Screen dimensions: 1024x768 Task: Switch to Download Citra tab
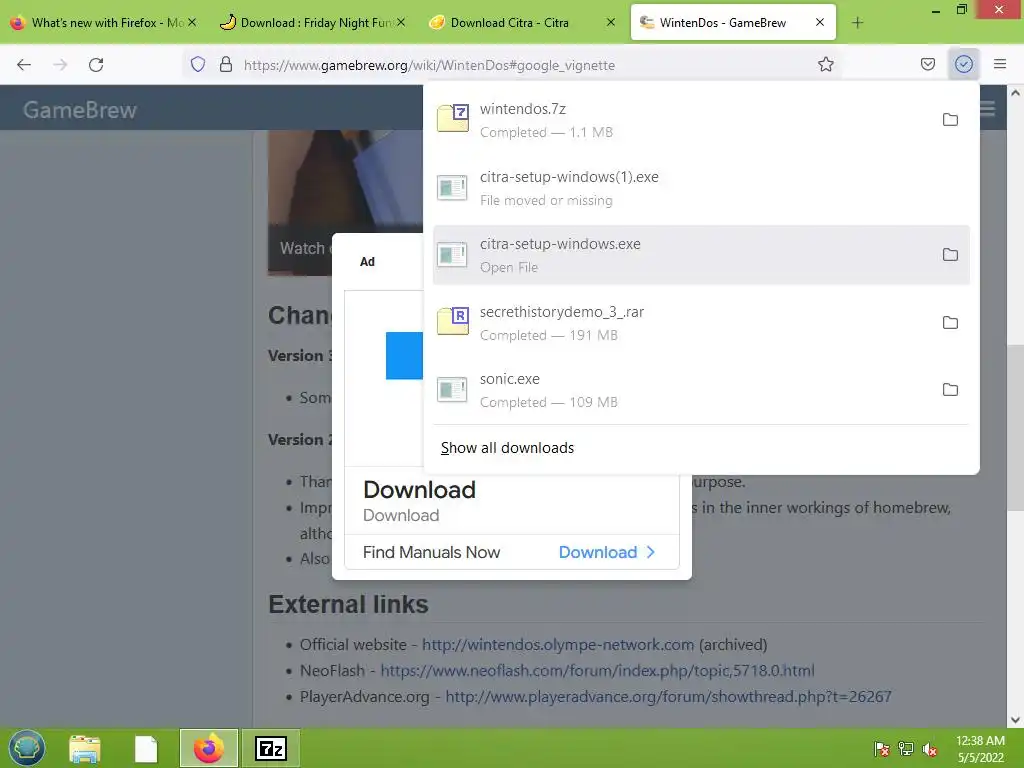(522, 23)
